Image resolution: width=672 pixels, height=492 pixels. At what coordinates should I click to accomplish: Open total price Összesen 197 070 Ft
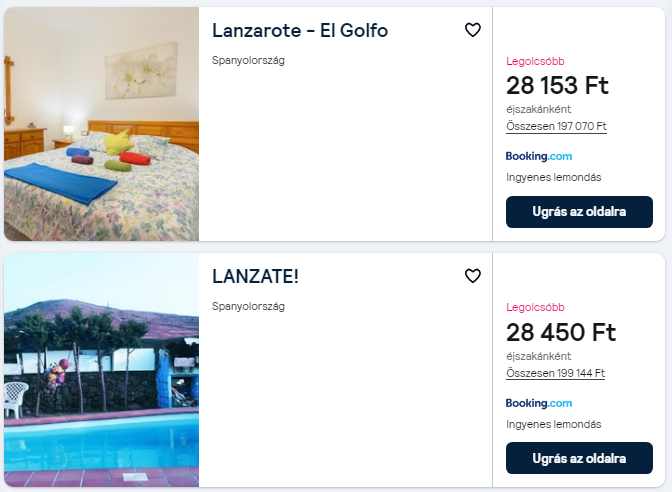point(556,126)
